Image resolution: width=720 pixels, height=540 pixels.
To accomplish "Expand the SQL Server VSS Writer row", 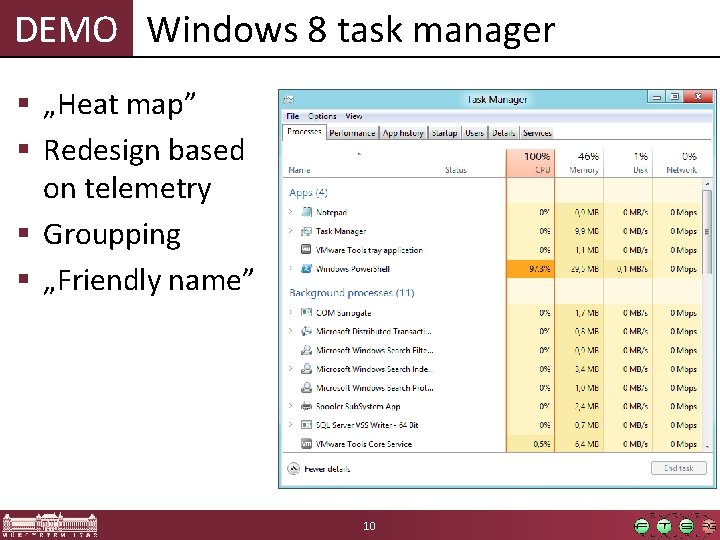I will point(291,425).
